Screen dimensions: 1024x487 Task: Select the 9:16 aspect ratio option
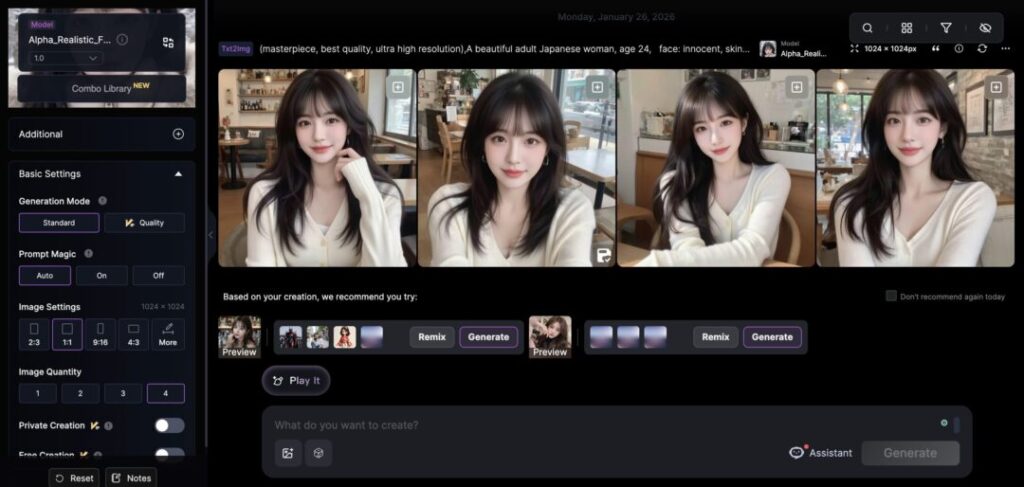point(100,333)
